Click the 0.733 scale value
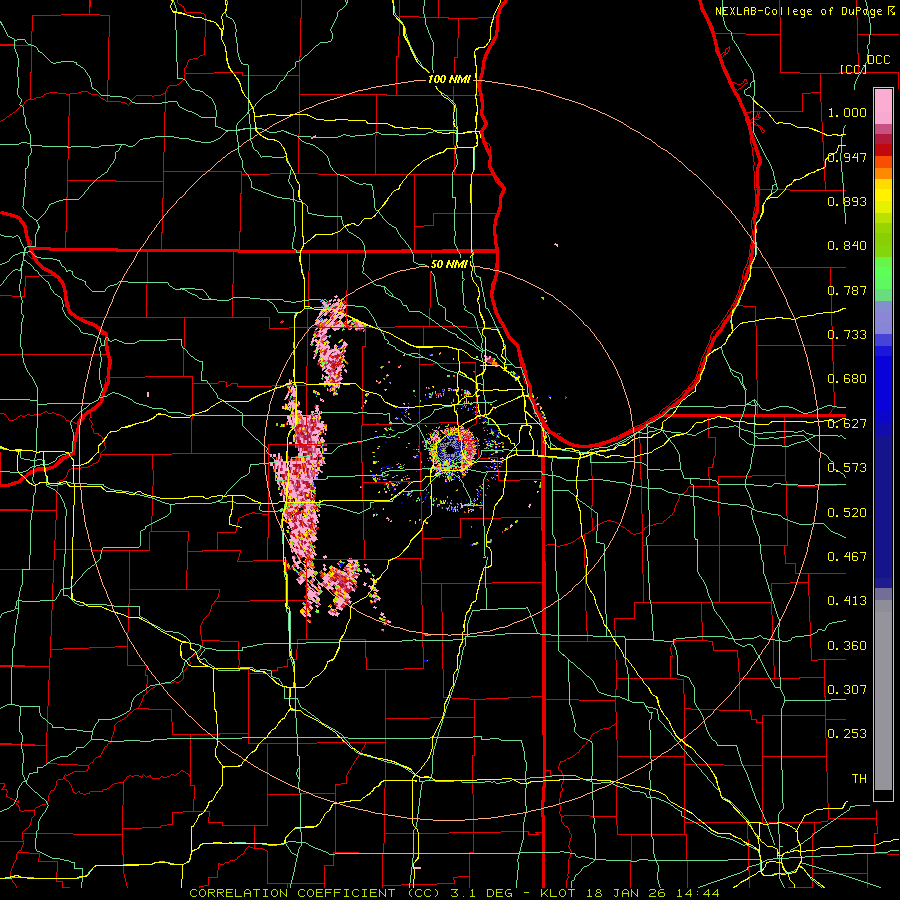Screen dimensions: 900x900 (847, 335)
